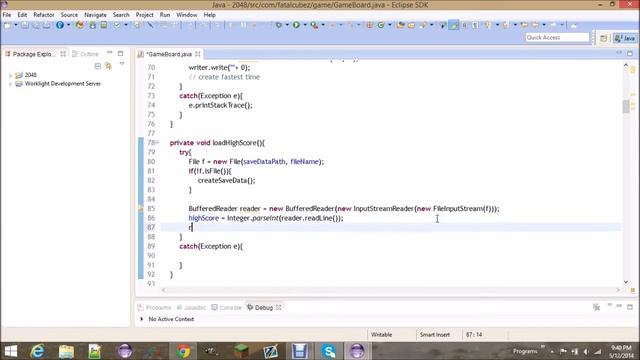Click the Quick Access search field
The image size is (640, 360).
click(557, 38)
